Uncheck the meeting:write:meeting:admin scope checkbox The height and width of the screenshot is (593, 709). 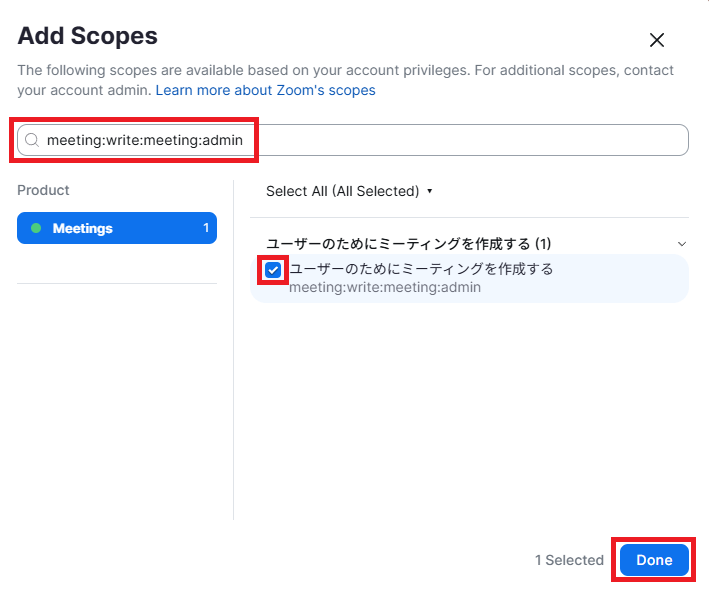click(x=273, y=270)
